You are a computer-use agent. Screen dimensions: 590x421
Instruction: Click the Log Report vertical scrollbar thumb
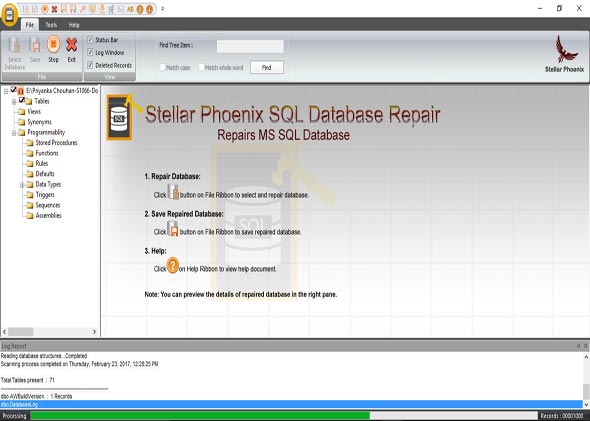(x=586, y=391)
